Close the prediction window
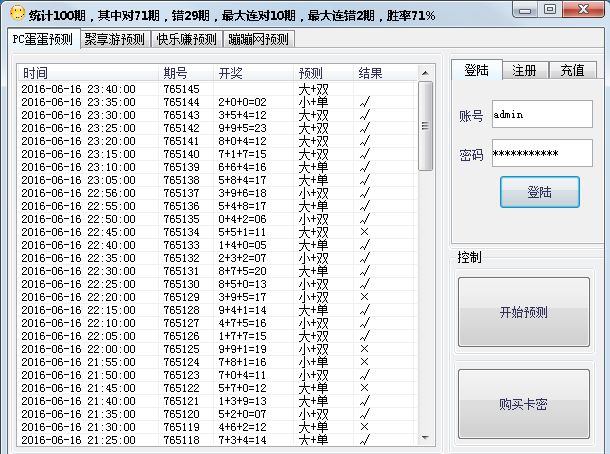Screen dimensions: 610x454 click(583, 9)
